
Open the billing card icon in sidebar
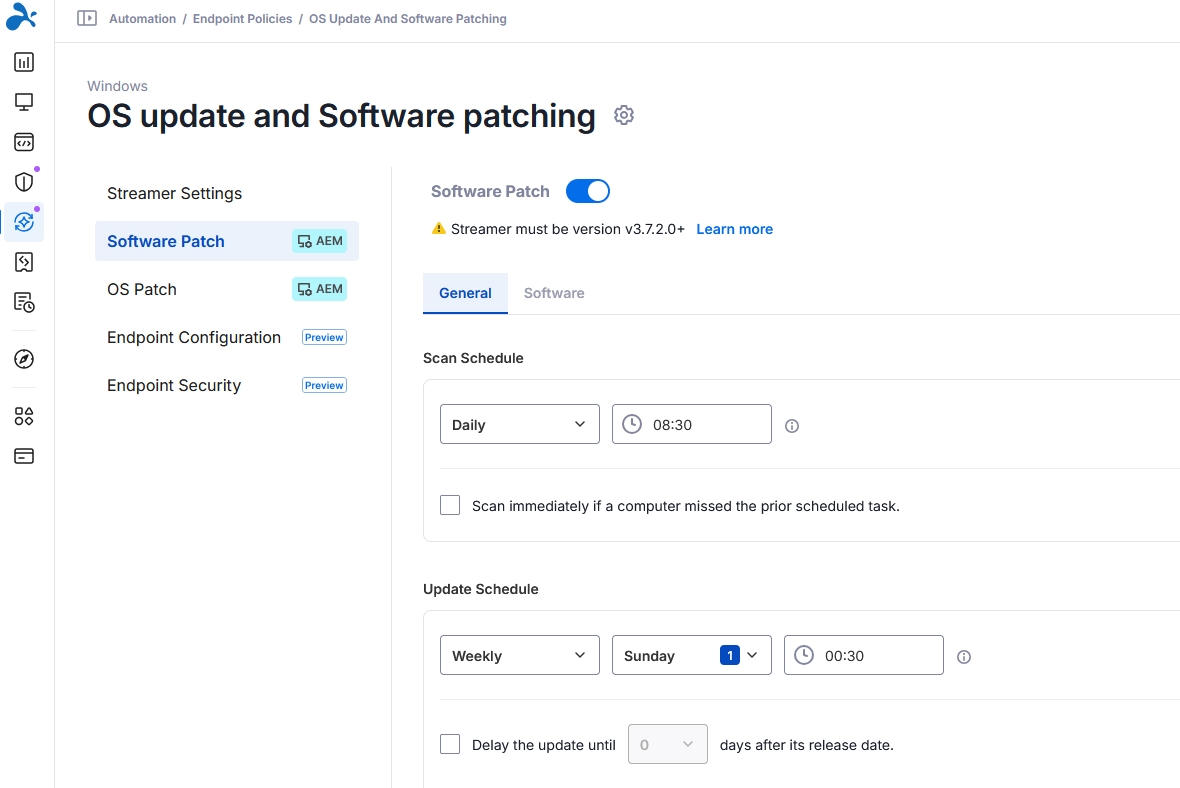pyautogui.click(x=24, y=456)
